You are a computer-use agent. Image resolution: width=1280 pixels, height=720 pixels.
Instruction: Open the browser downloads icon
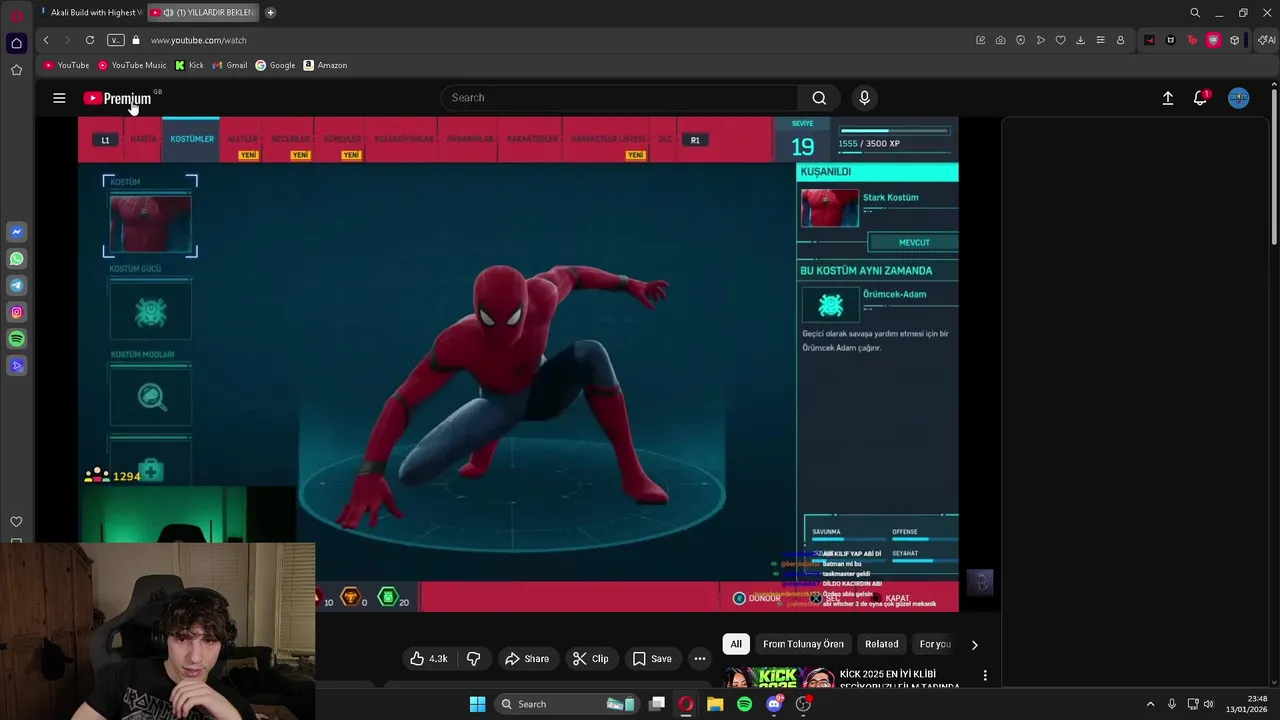tap(1080, 40)
